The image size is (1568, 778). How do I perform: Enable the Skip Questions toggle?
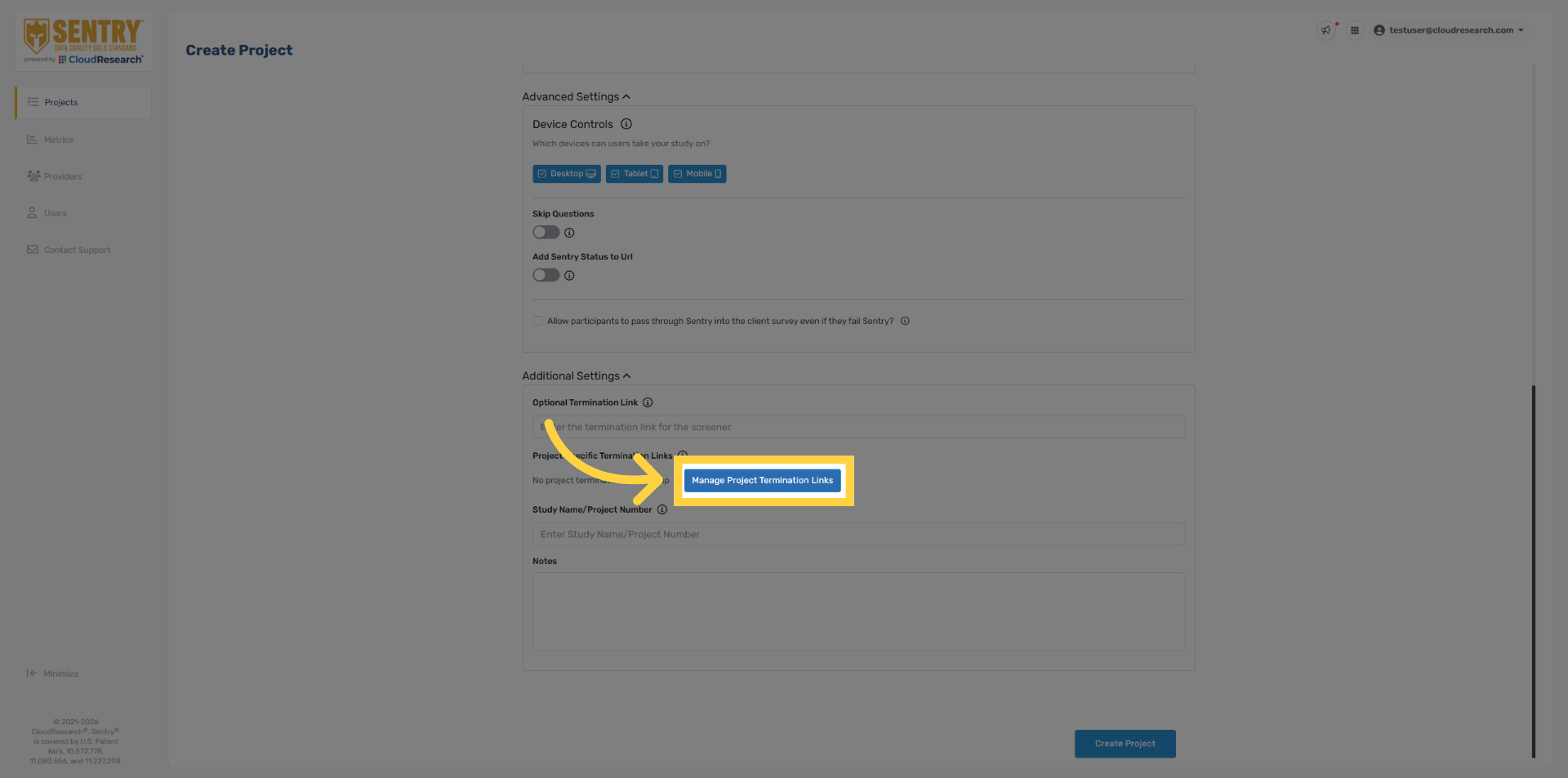click(x=546, y=232)
